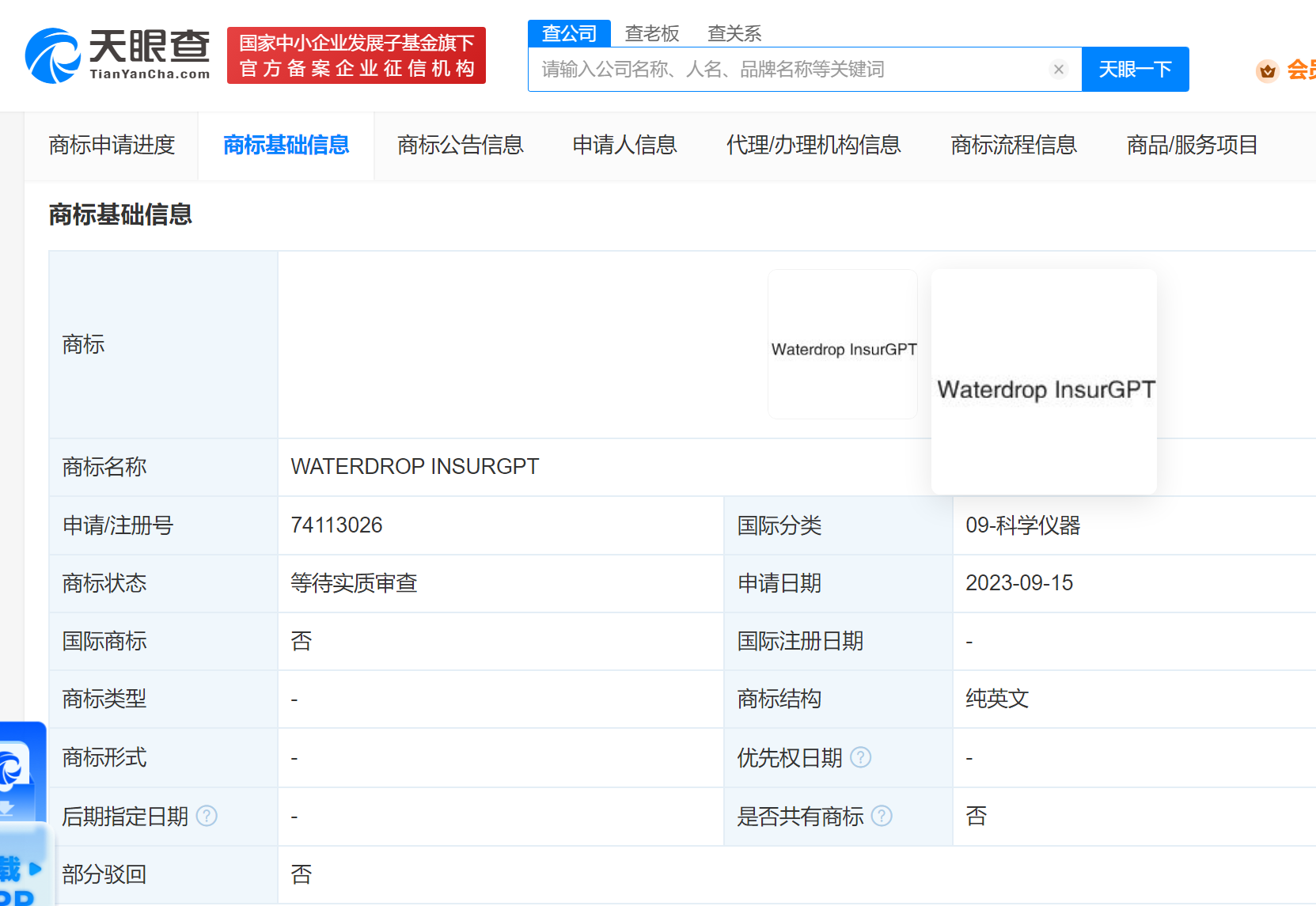Click application date 2023-09-15
Image resolution: width=1316 pixels, height=906 pixels.
[x=1019, y=583]
